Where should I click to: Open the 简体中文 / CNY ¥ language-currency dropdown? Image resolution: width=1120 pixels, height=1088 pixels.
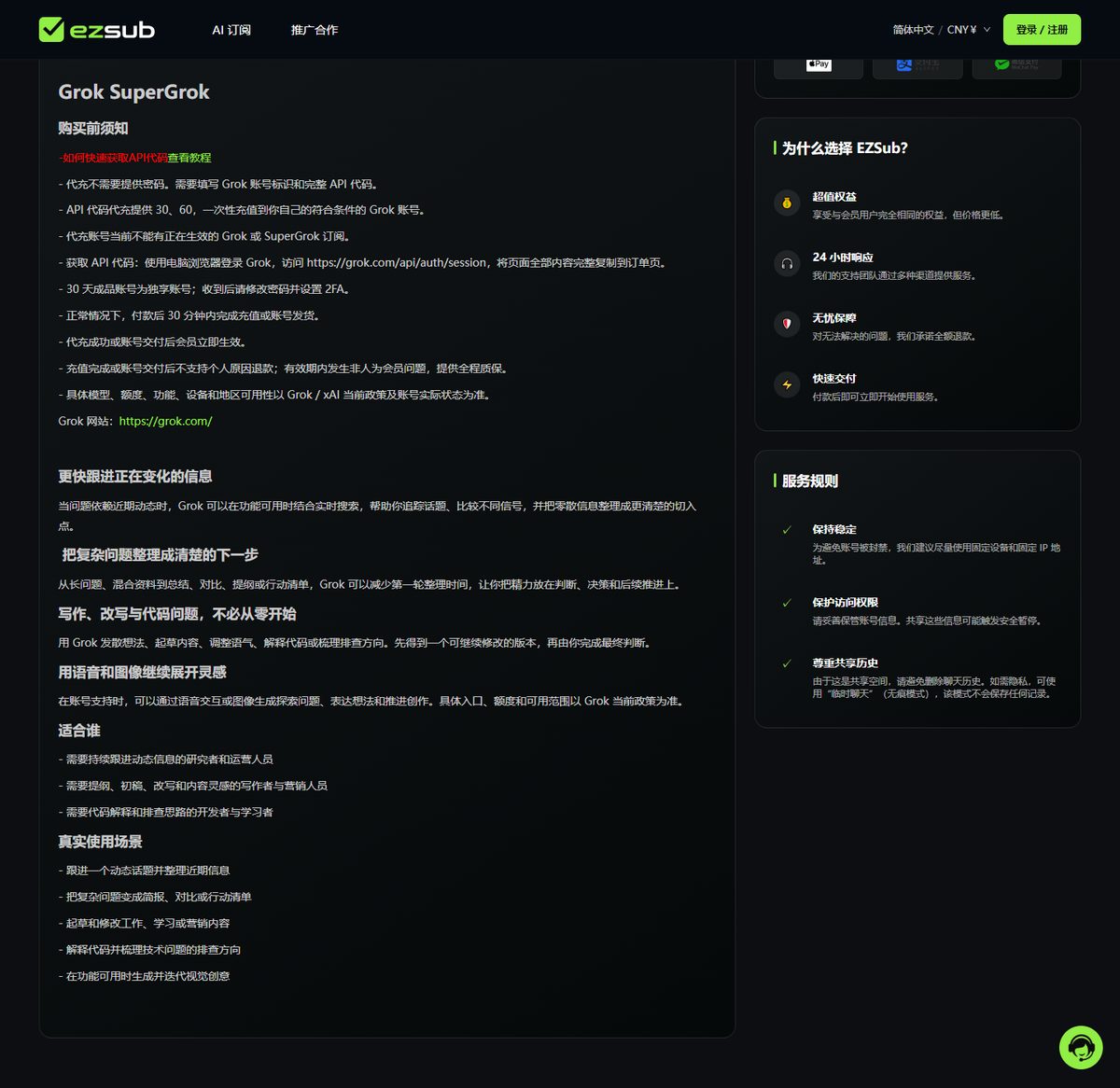942,30
